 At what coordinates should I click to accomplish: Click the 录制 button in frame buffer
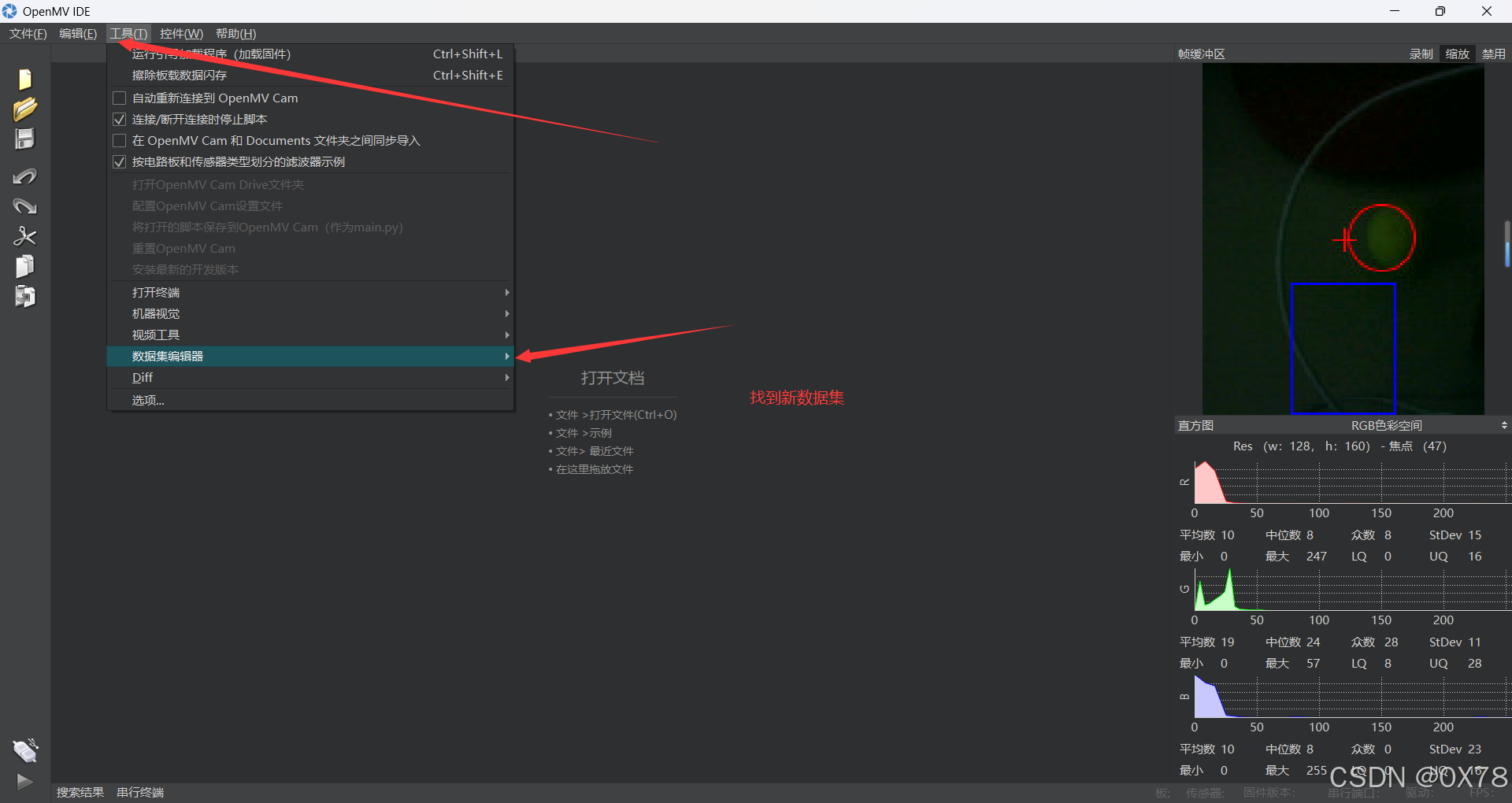click(x=1421, y=54)
